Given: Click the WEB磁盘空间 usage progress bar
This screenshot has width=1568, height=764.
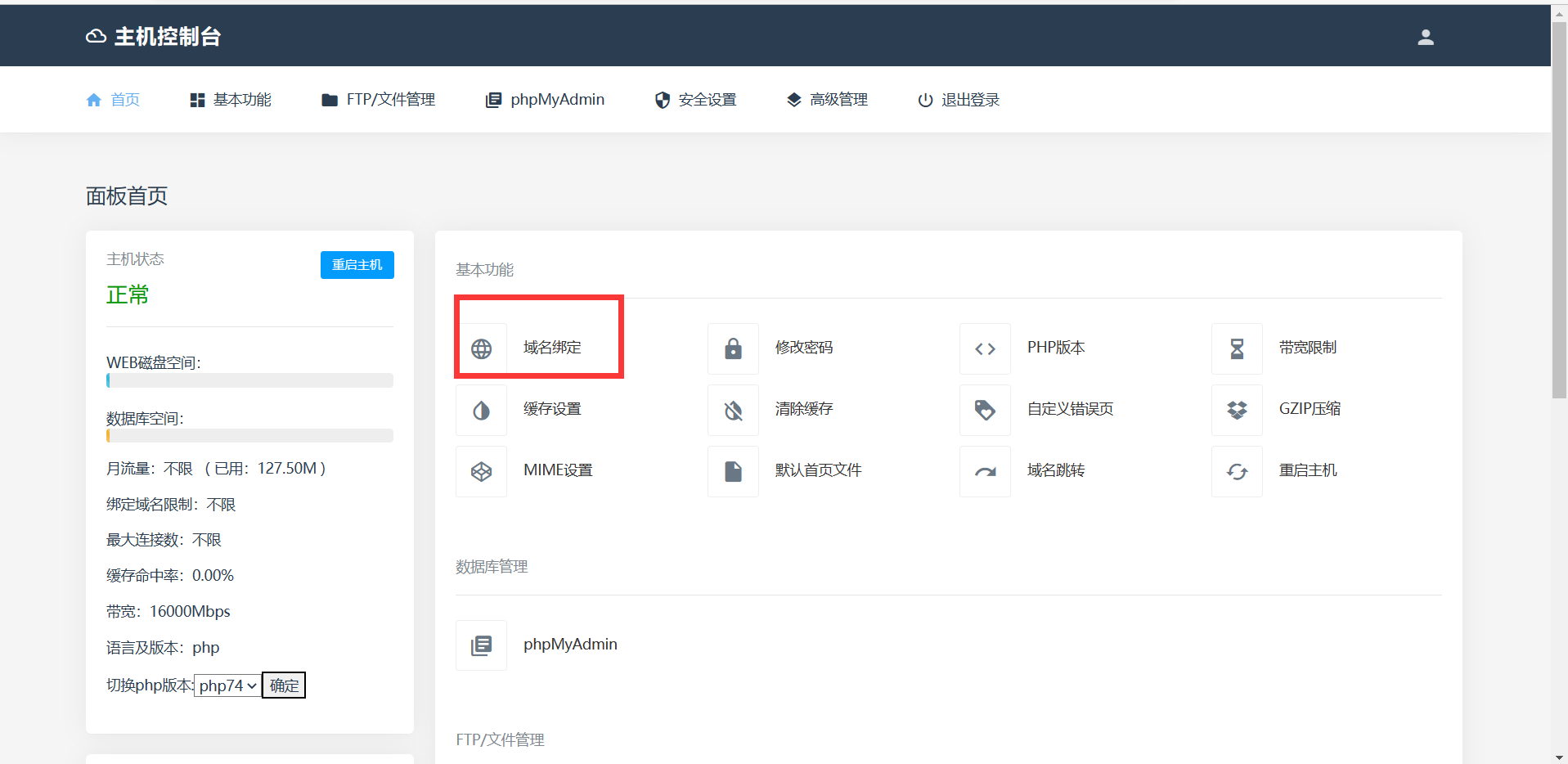Looking at the screenshot, I should coord(249,380).
